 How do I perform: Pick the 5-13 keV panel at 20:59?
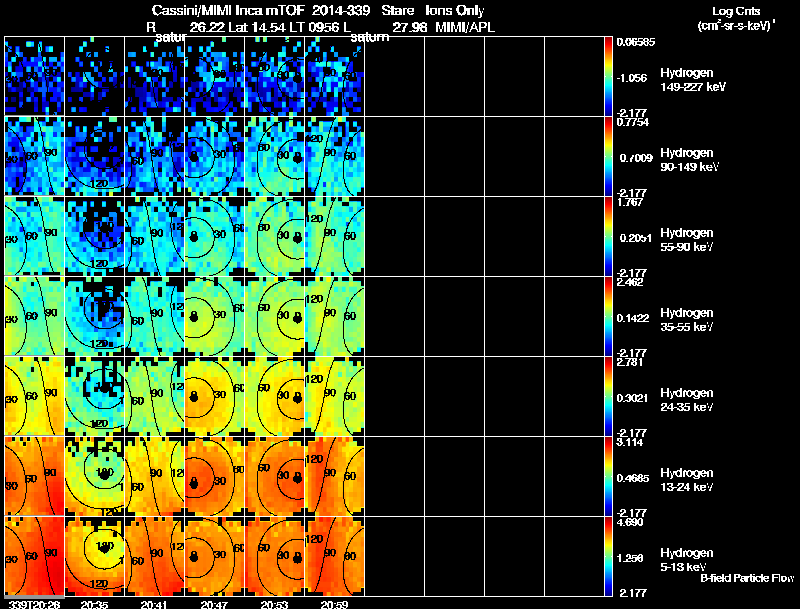click(335, 556)
